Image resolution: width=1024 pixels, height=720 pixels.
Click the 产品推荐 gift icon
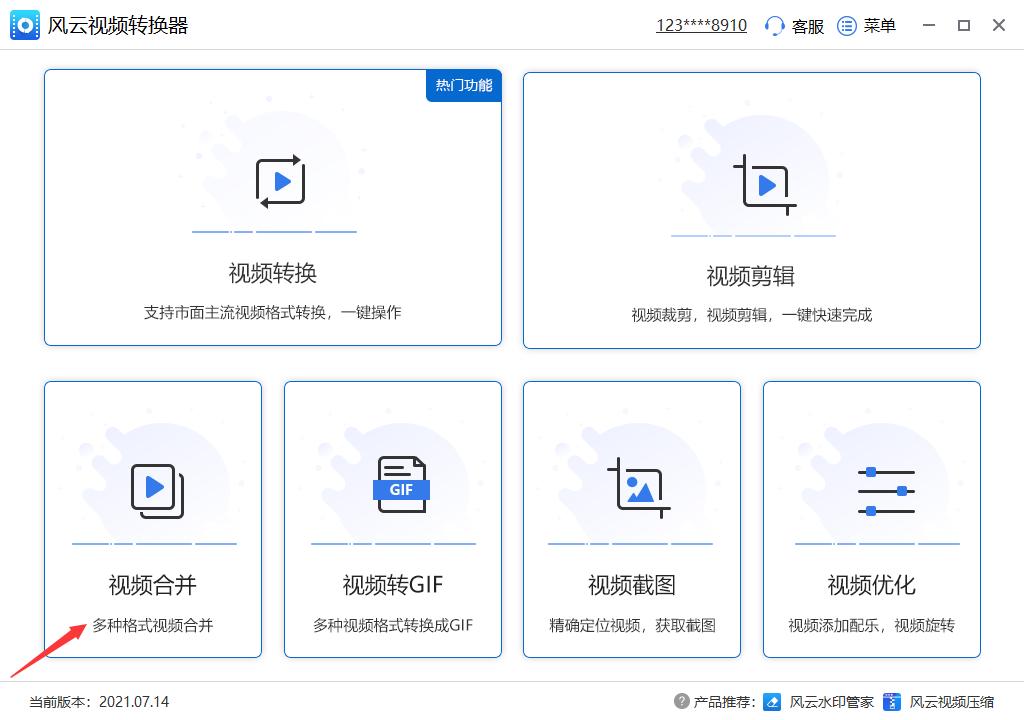pos(684,702)
